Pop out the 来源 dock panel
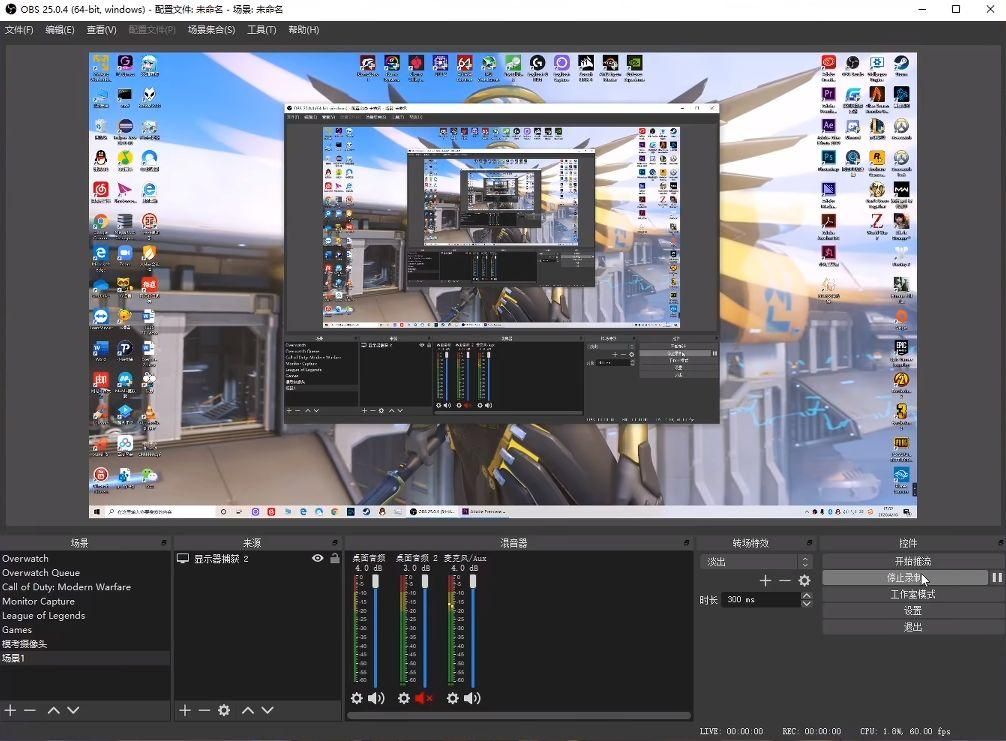Image resolution: width=1006 pixels, height=741 pixels. pos(335,543)
